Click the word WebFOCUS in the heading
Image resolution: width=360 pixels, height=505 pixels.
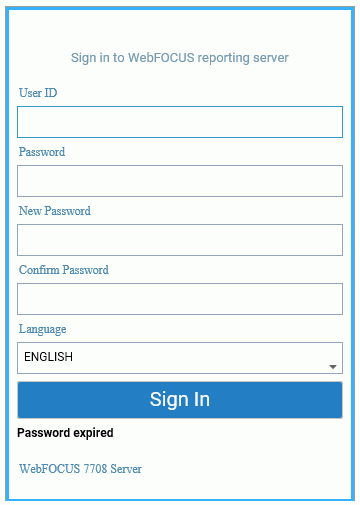[161, 57]
